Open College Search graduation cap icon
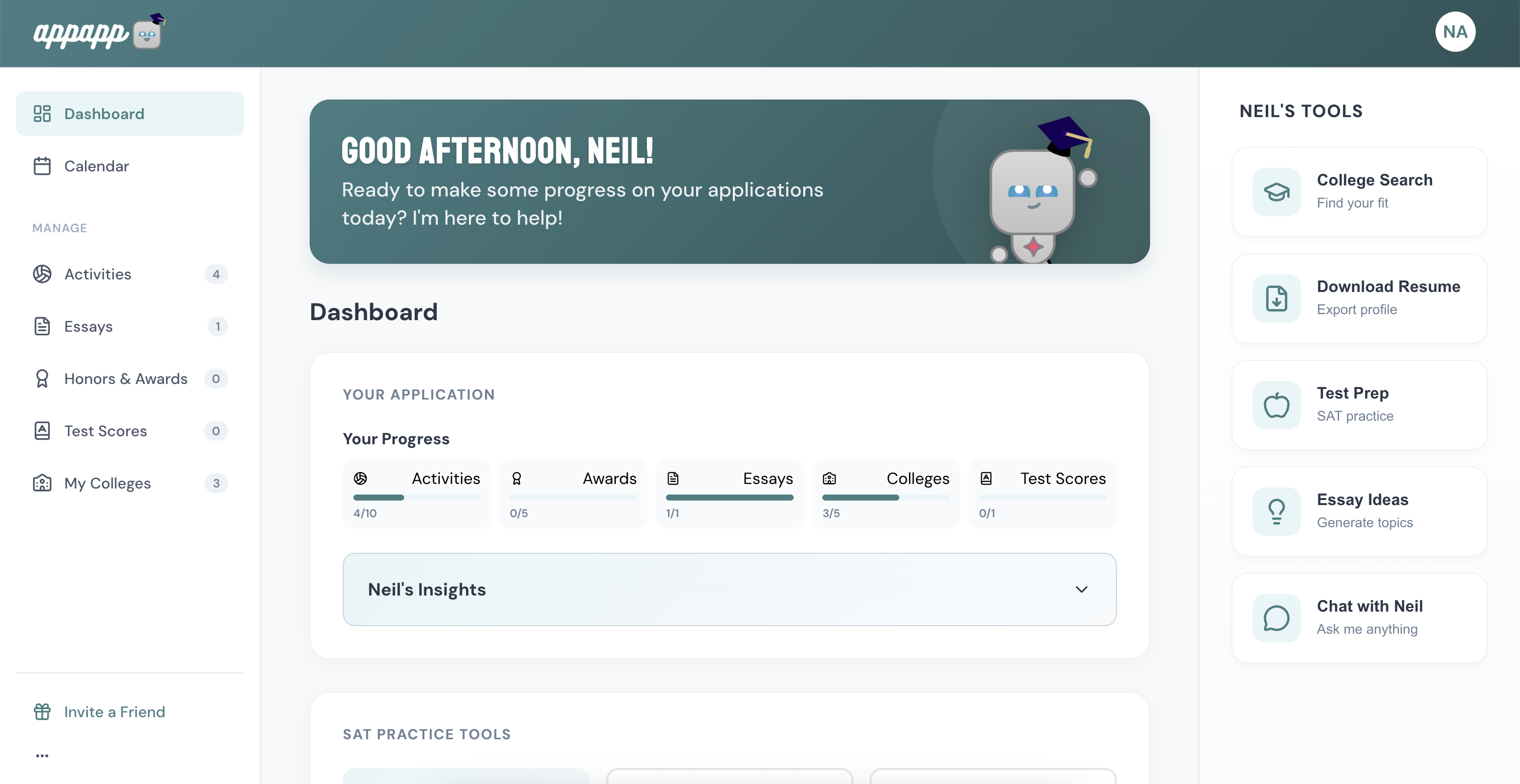 [1276, 191]
